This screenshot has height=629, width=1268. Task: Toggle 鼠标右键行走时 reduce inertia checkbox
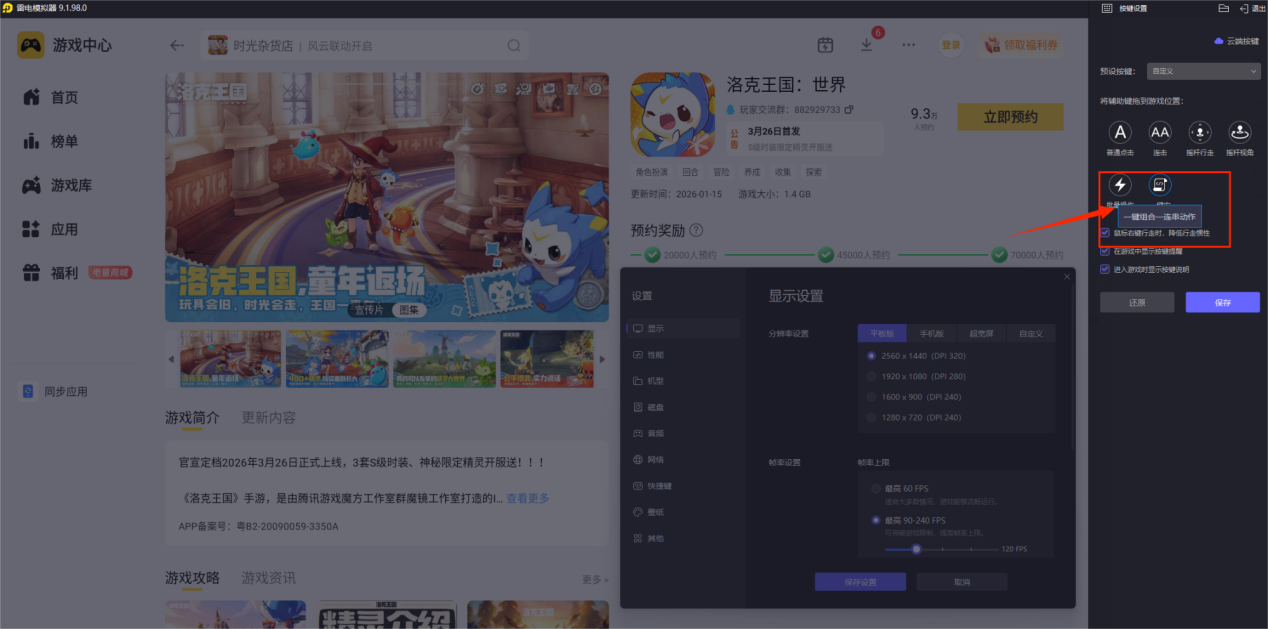coord(1105,232)
